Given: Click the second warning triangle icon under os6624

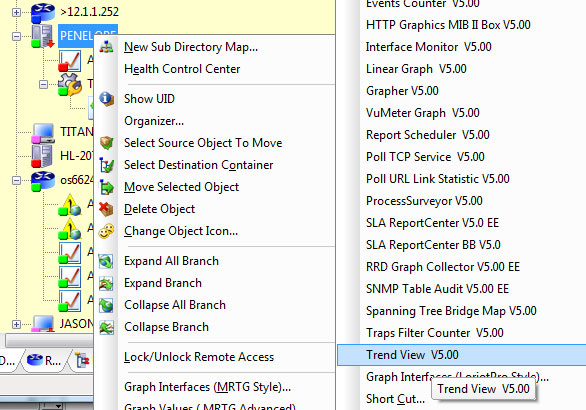Looking at the screenshot, I should [x=70, y=228].
